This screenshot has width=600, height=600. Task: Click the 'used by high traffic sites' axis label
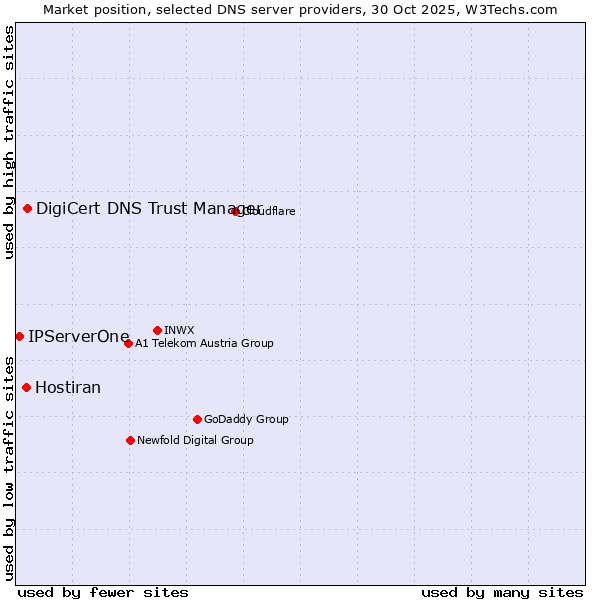[x=9, y=142]
